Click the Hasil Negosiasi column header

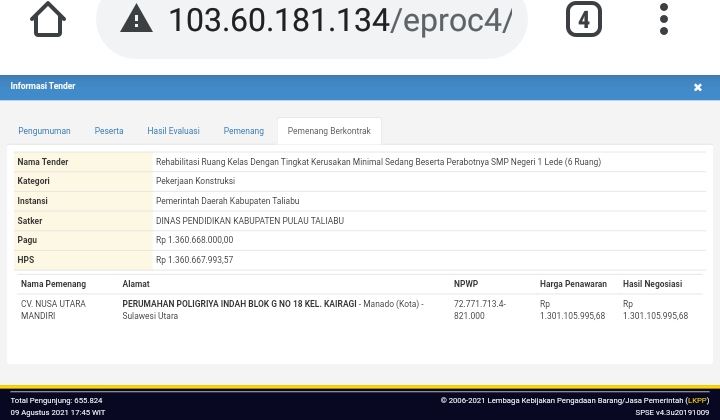pos(652,284)
